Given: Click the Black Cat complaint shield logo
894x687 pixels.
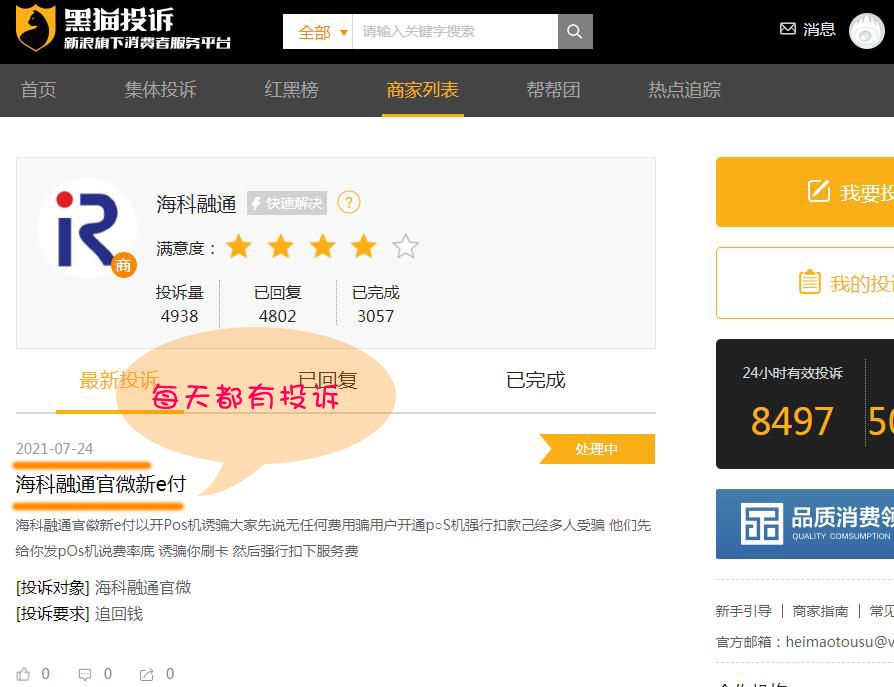Looking at the screenshot, I should pos(35,27).
